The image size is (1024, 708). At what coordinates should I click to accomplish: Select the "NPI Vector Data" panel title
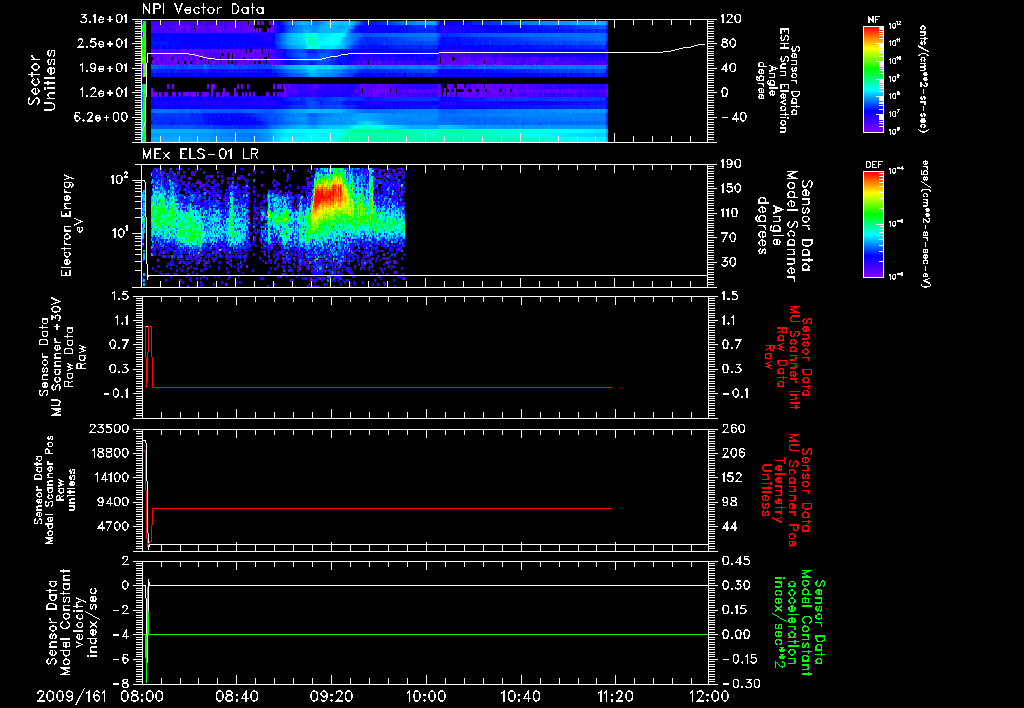pos(203,9)
